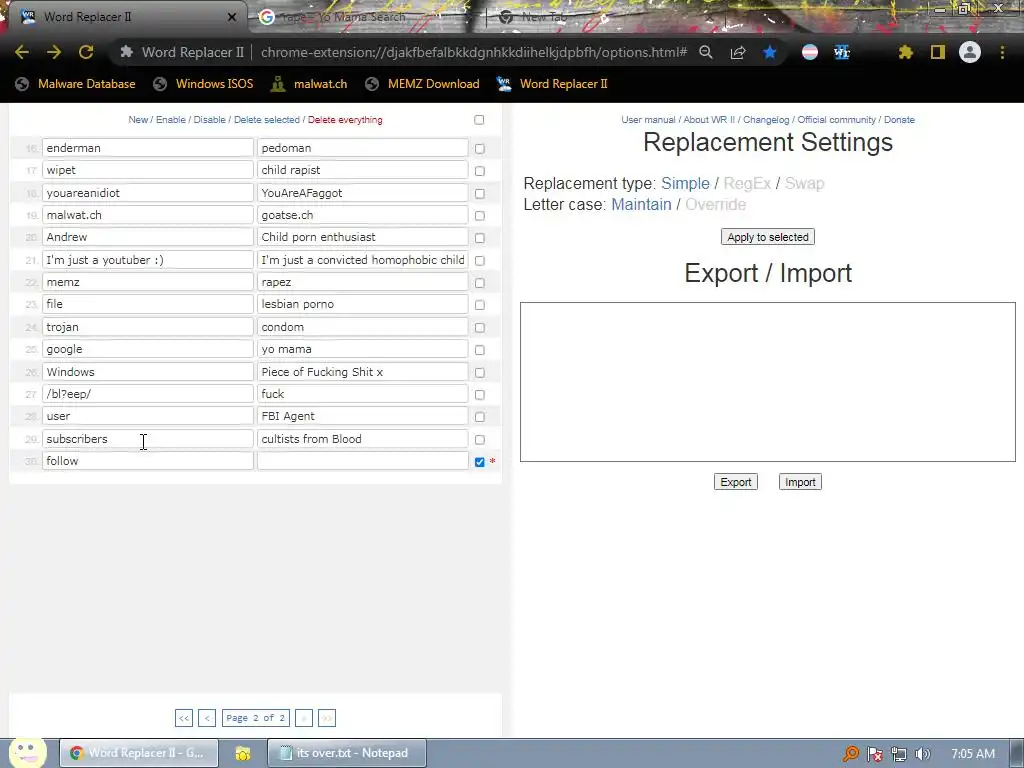Image resolution: width=1024 pixels, height=768 pixels.
Task: Open the Donate link
Action: pos(899,120)
